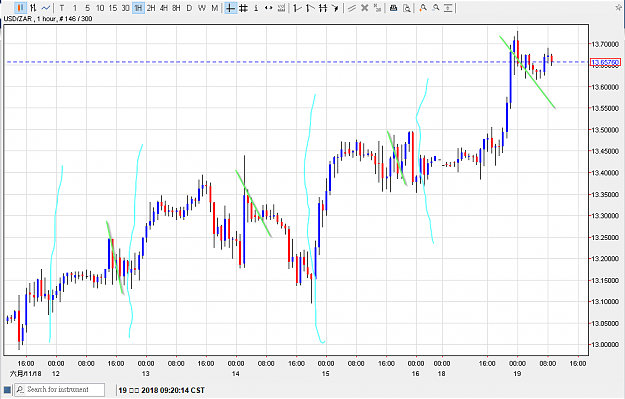This screenshot has width=625, height=399.
Task: Zoom out of the chart
Action: (x=436, y=8)
